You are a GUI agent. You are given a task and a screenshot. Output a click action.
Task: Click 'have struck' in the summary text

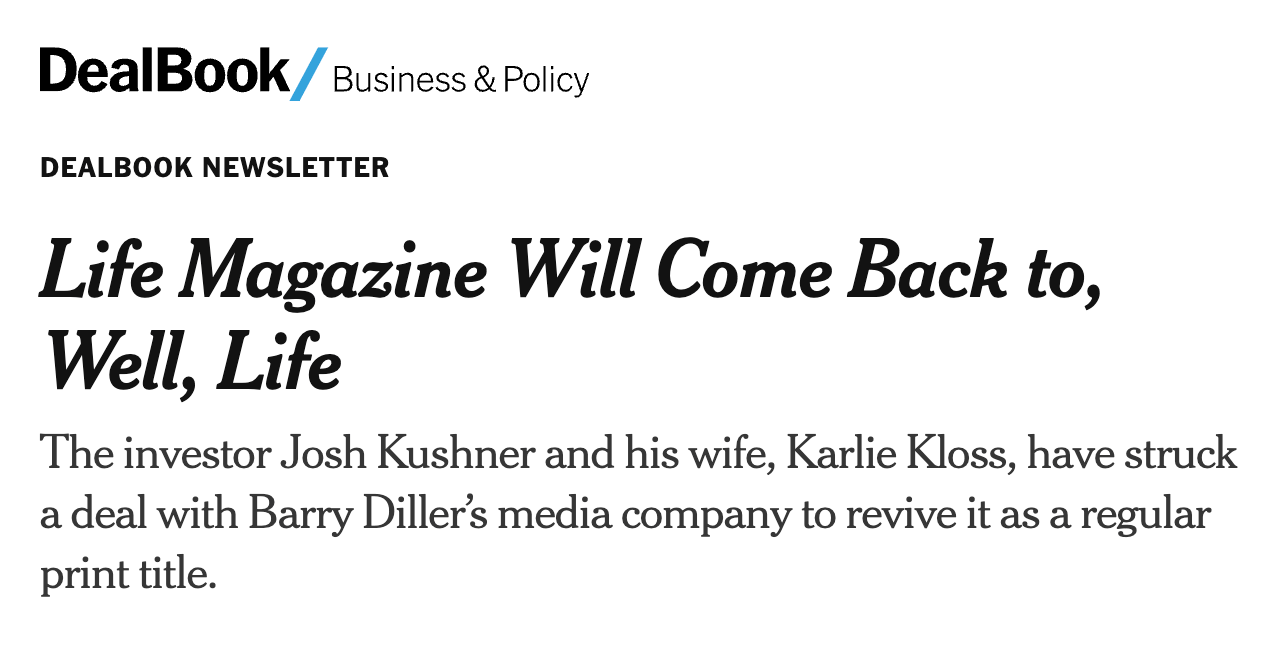pyautogui.click(x=1132, y=454)
